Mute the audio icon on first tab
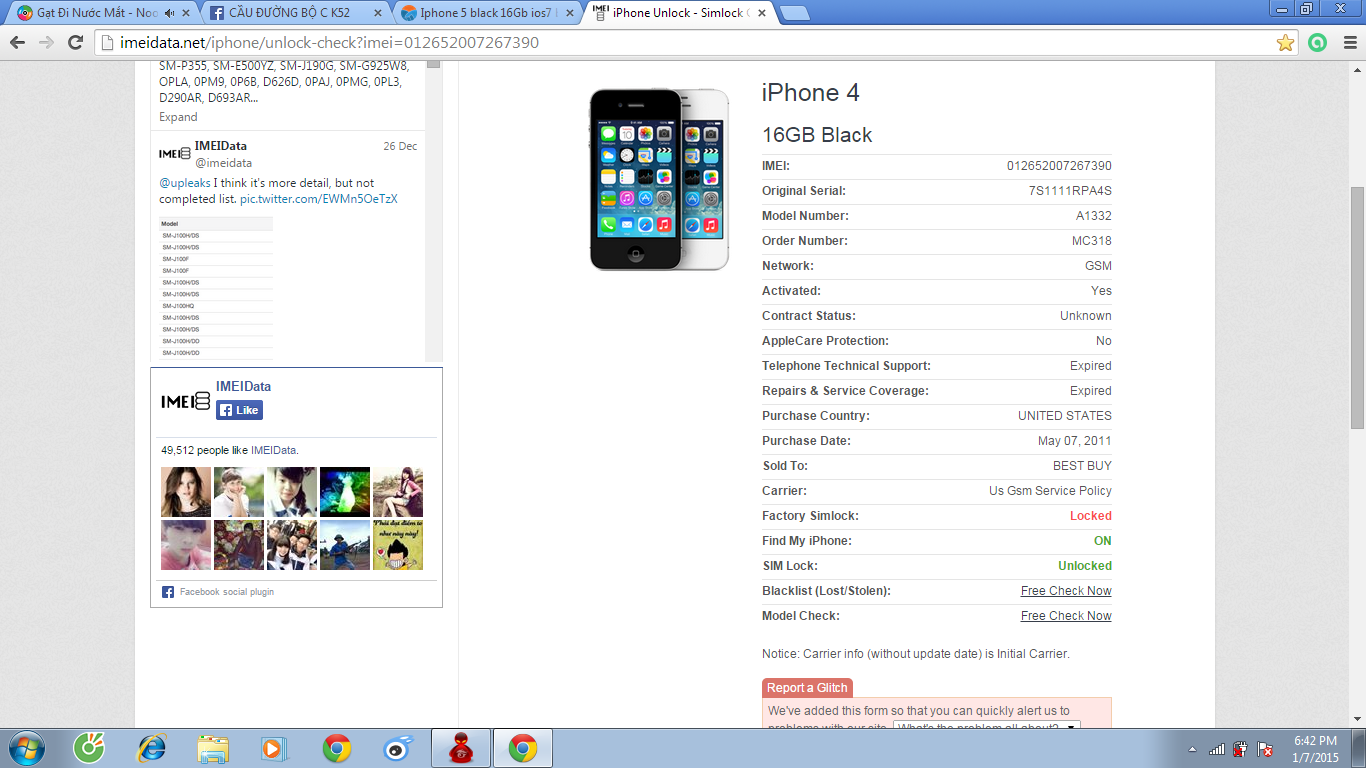The height and width of the screenshot is (776, 1366). (169, 13)
